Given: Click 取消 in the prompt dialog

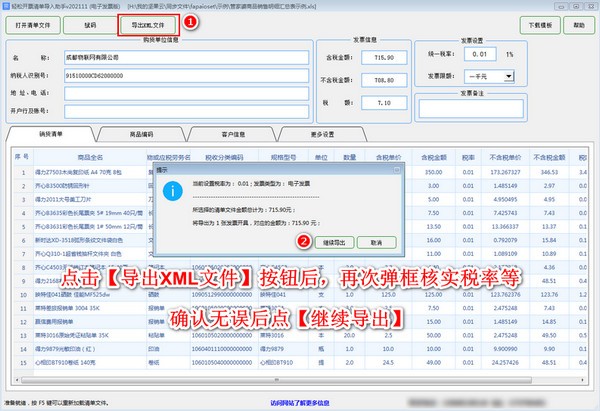Looking at the screenshot, I should pos(376,242).
